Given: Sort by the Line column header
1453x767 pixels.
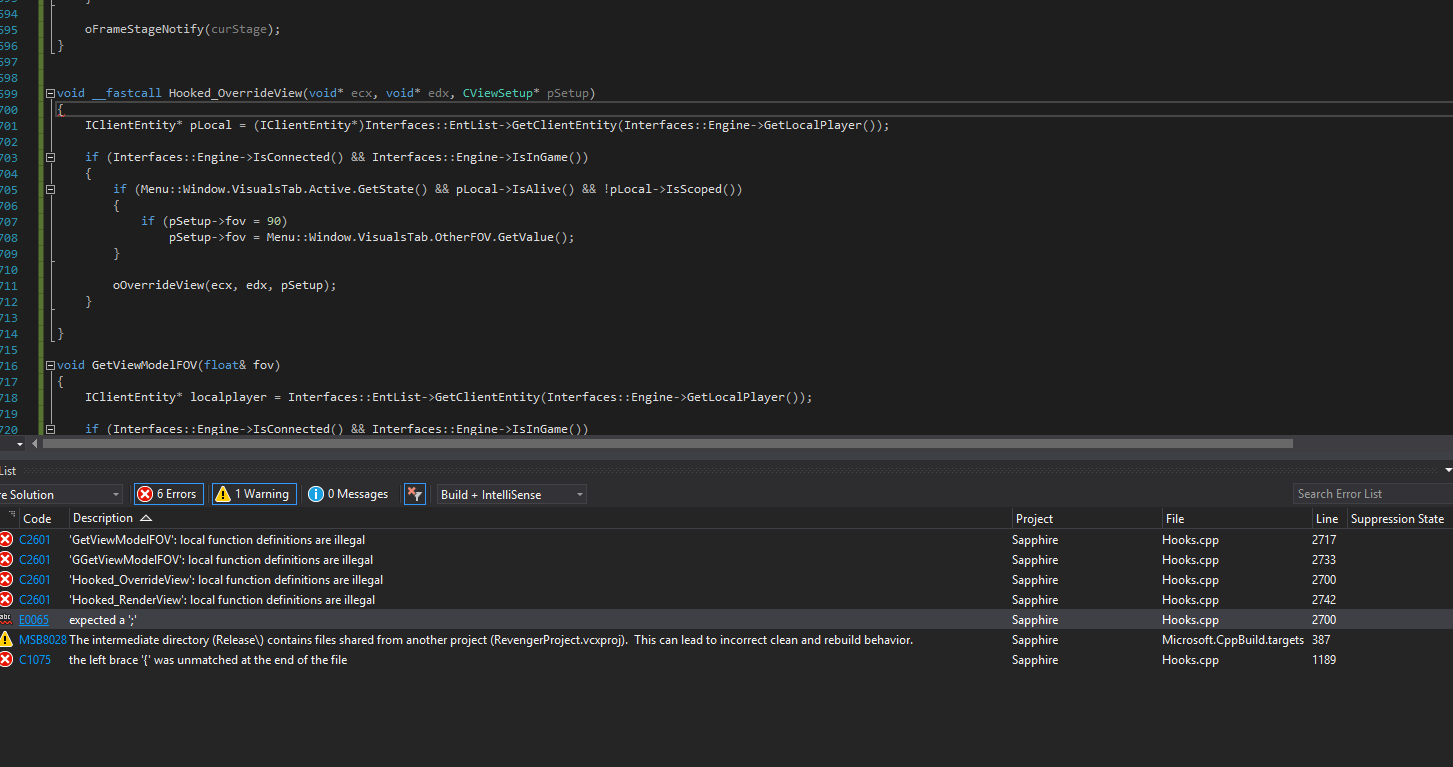Looking at the screenshot, I should coord(1327,519).
